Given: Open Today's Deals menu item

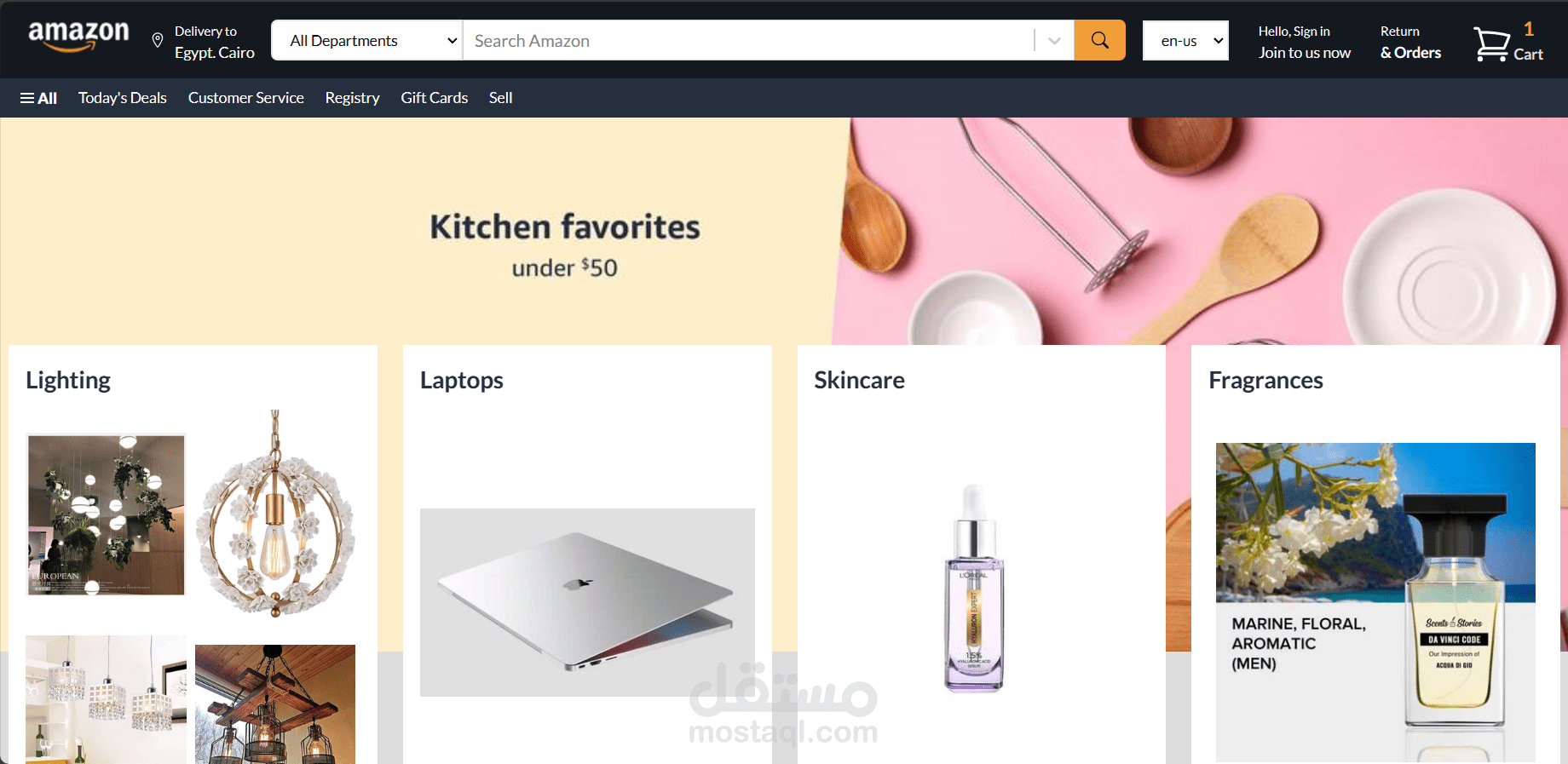Looking at the screenshot, I should (x=123, y=98).
